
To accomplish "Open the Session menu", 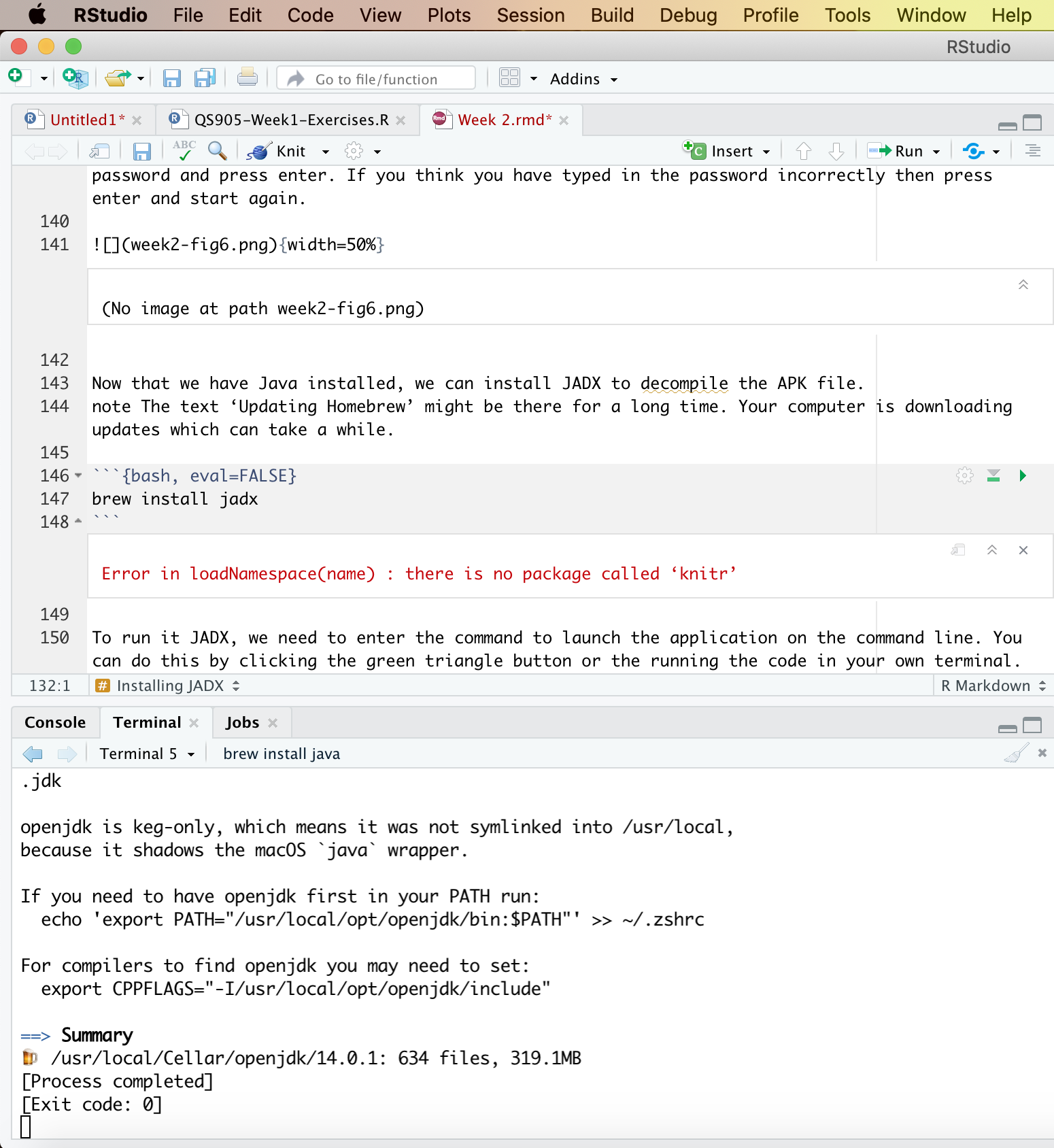I will [530, 15].
